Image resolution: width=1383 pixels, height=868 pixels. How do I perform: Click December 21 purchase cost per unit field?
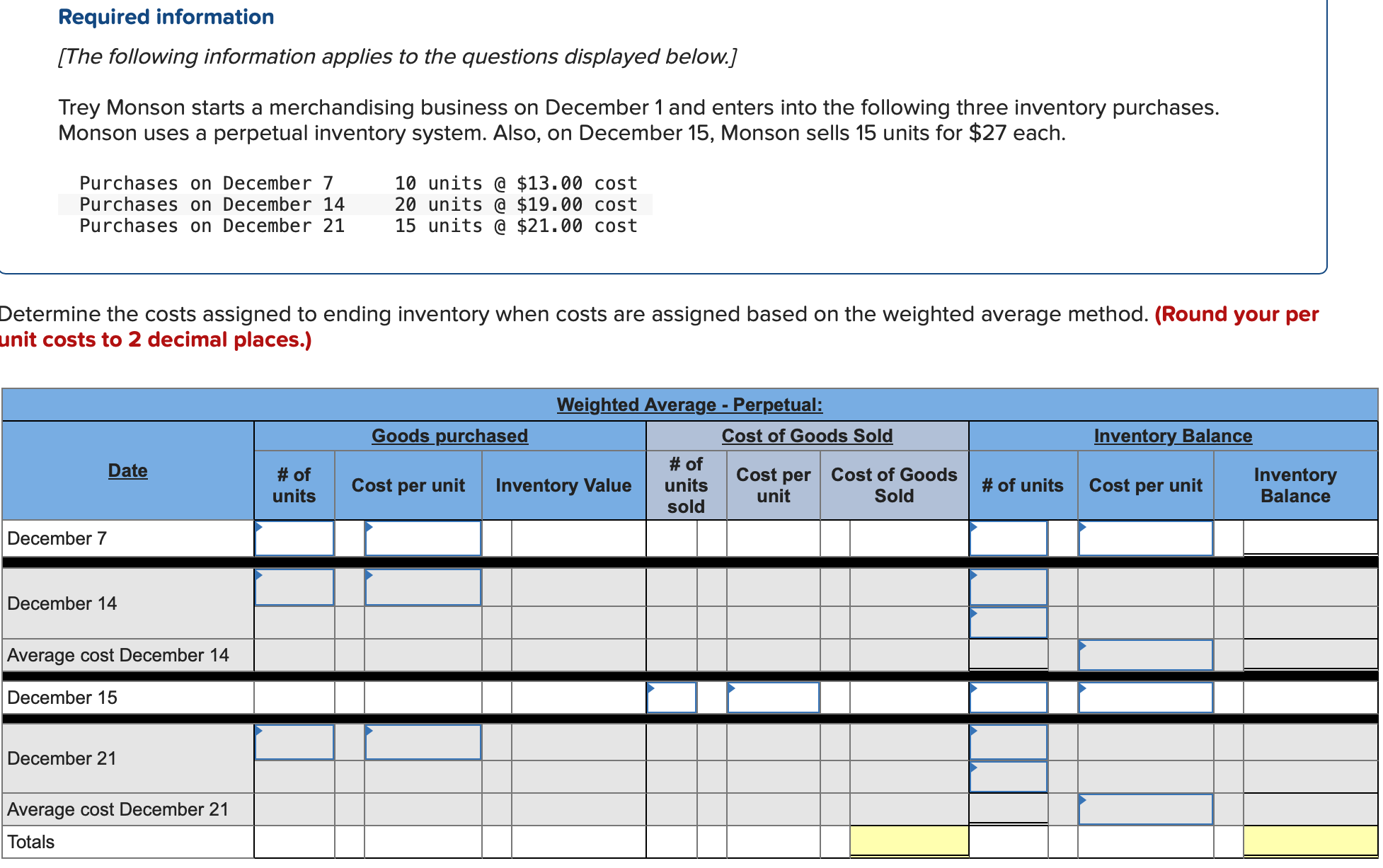[x=423, y=742]
